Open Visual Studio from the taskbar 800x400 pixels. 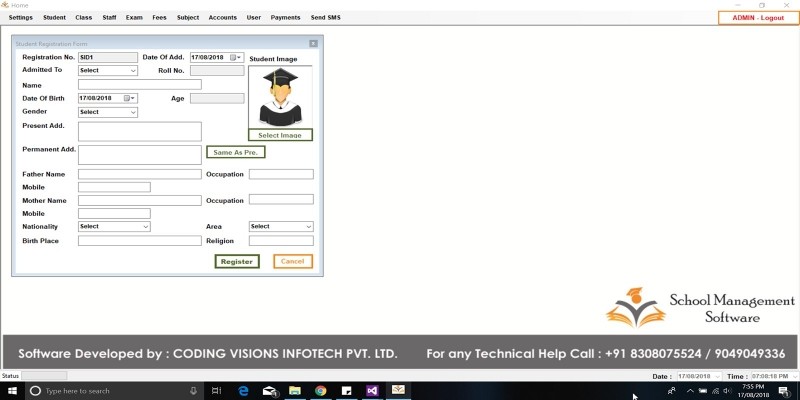pos(371,390)
